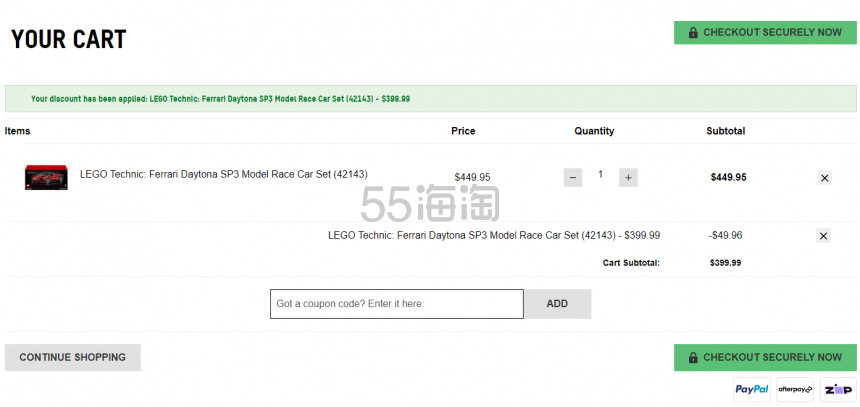
Task: Select the PayPal payment icon
Action: 752,389
